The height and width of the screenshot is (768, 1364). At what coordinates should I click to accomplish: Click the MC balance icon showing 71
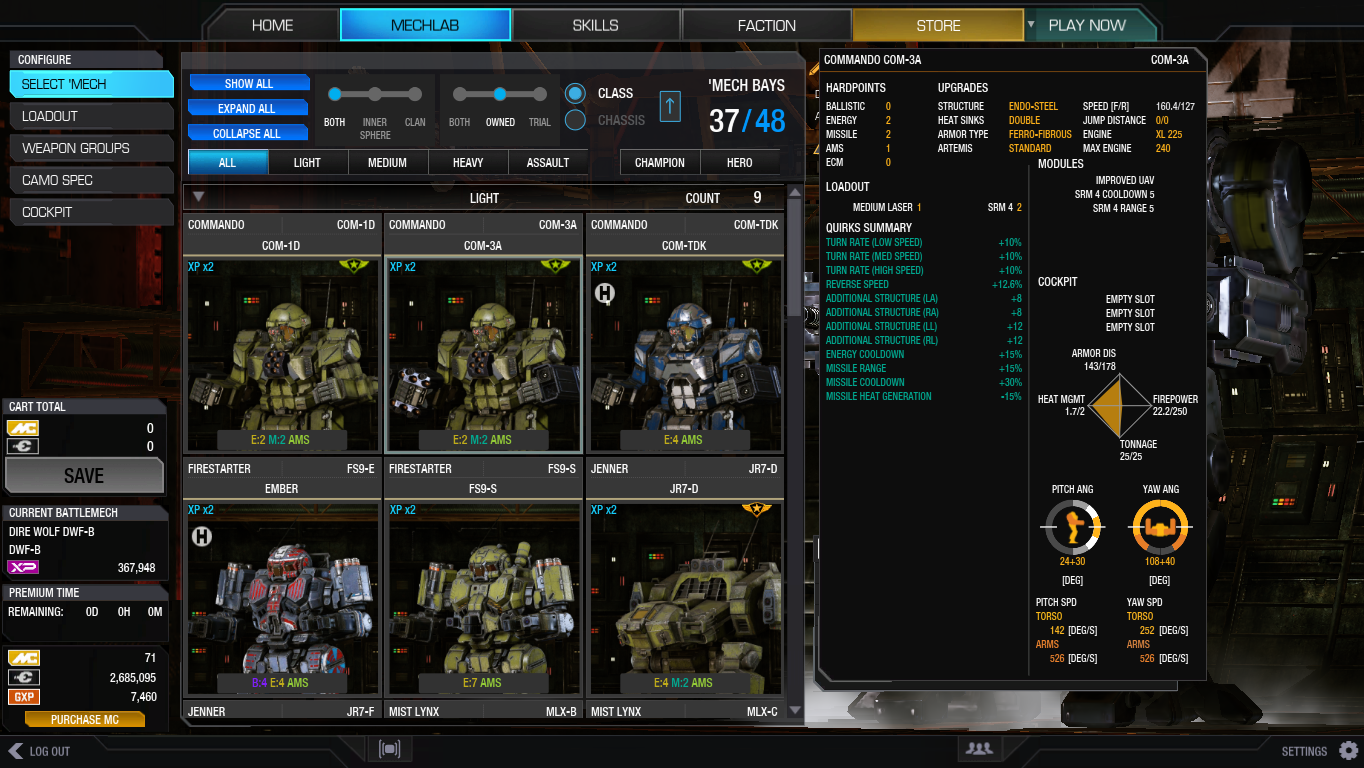[23, 658]
